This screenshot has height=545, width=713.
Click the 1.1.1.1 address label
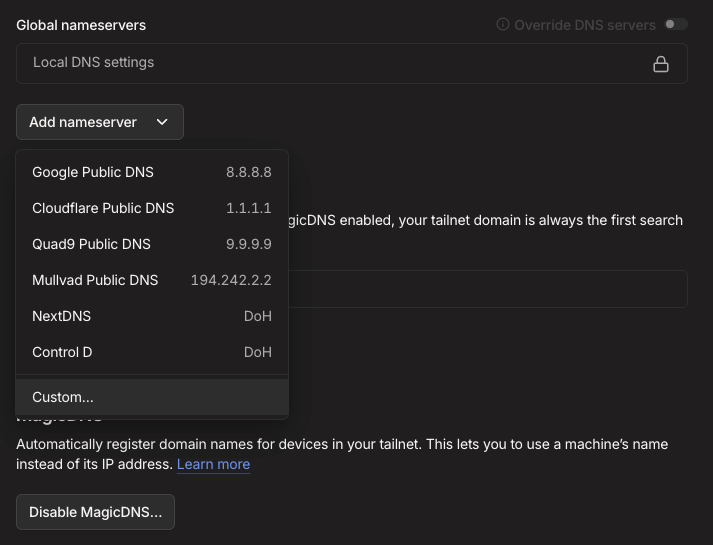[248, 208]
